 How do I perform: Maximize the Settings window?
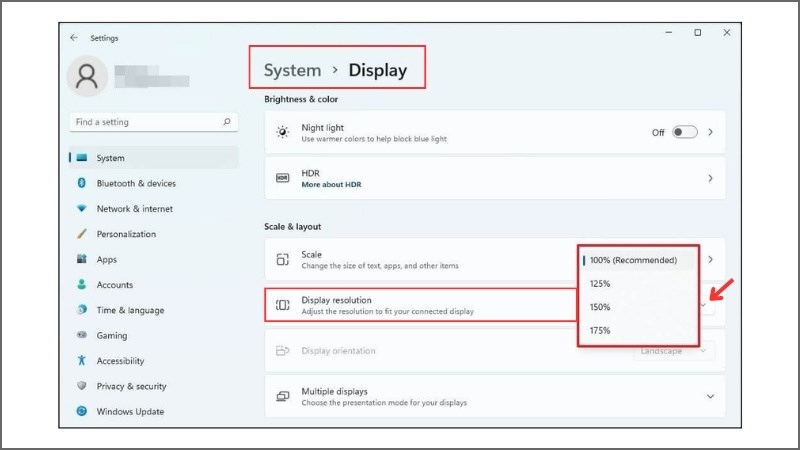pos(697,32)
